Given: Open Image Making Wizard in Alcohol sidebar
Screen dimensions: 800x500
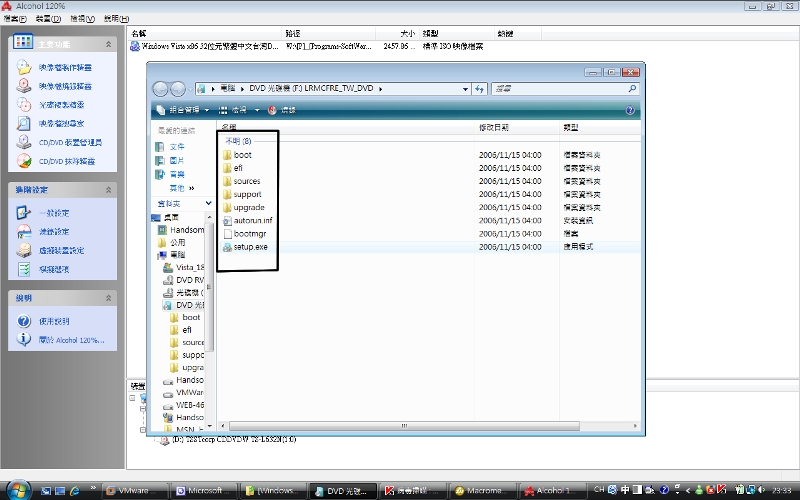Looking at the screenshot, I should [x=65, y=67].
